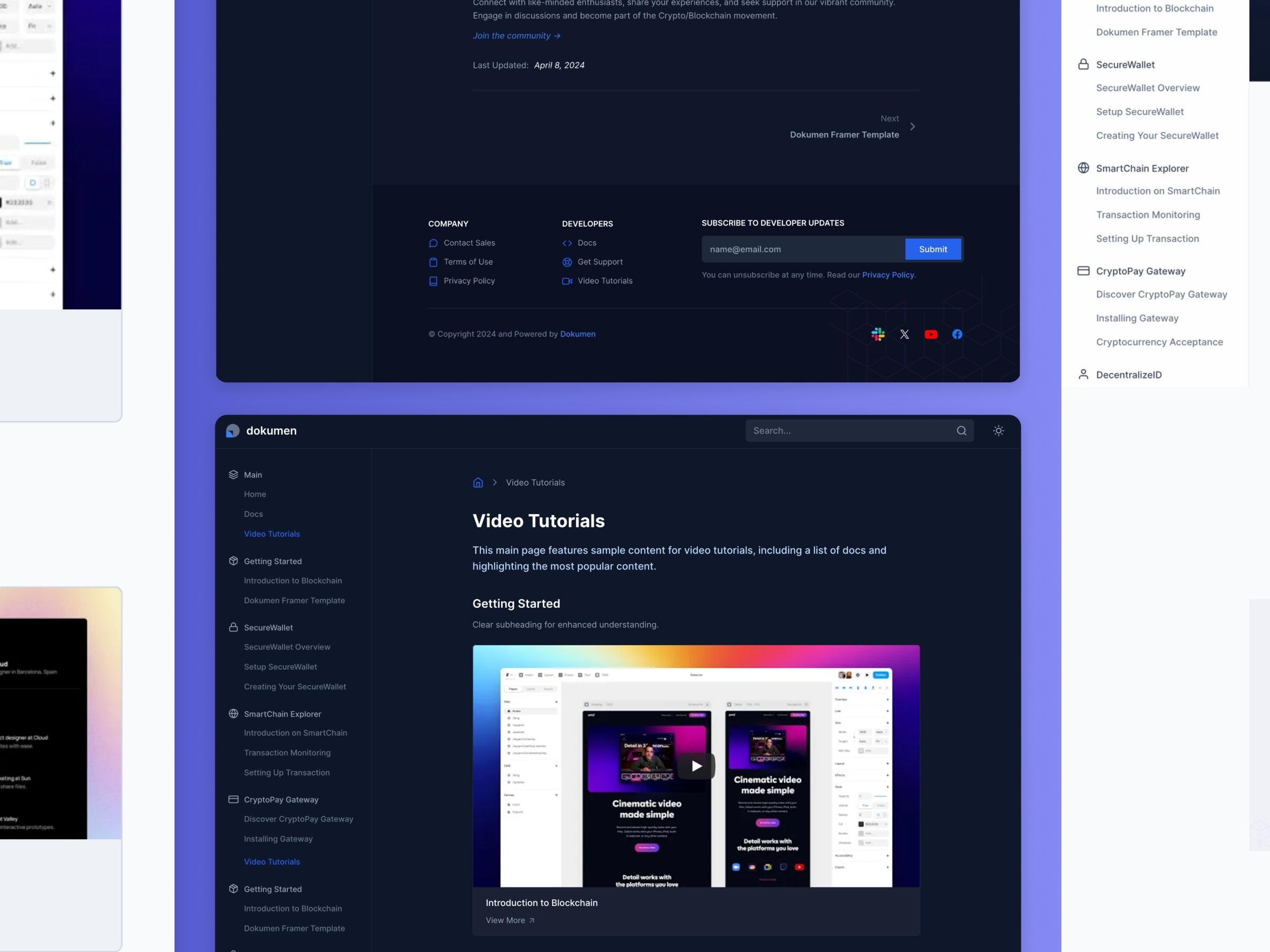Select the Installing Gateway menu item
This screenshot has height=952, width=1270.
click(278, 838)
